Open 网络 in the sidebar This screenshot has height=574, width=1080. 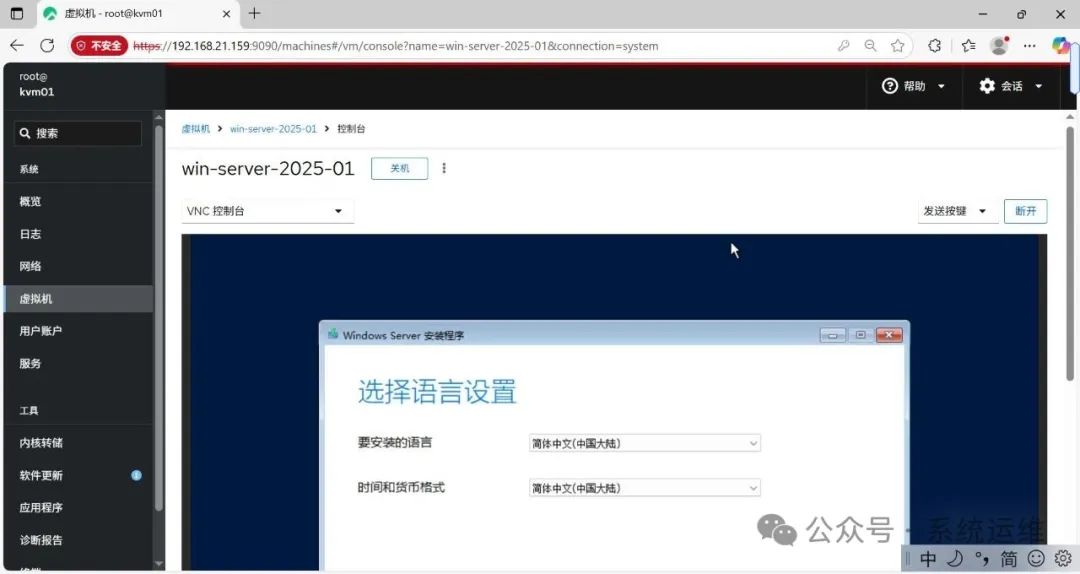click(78, 267)
